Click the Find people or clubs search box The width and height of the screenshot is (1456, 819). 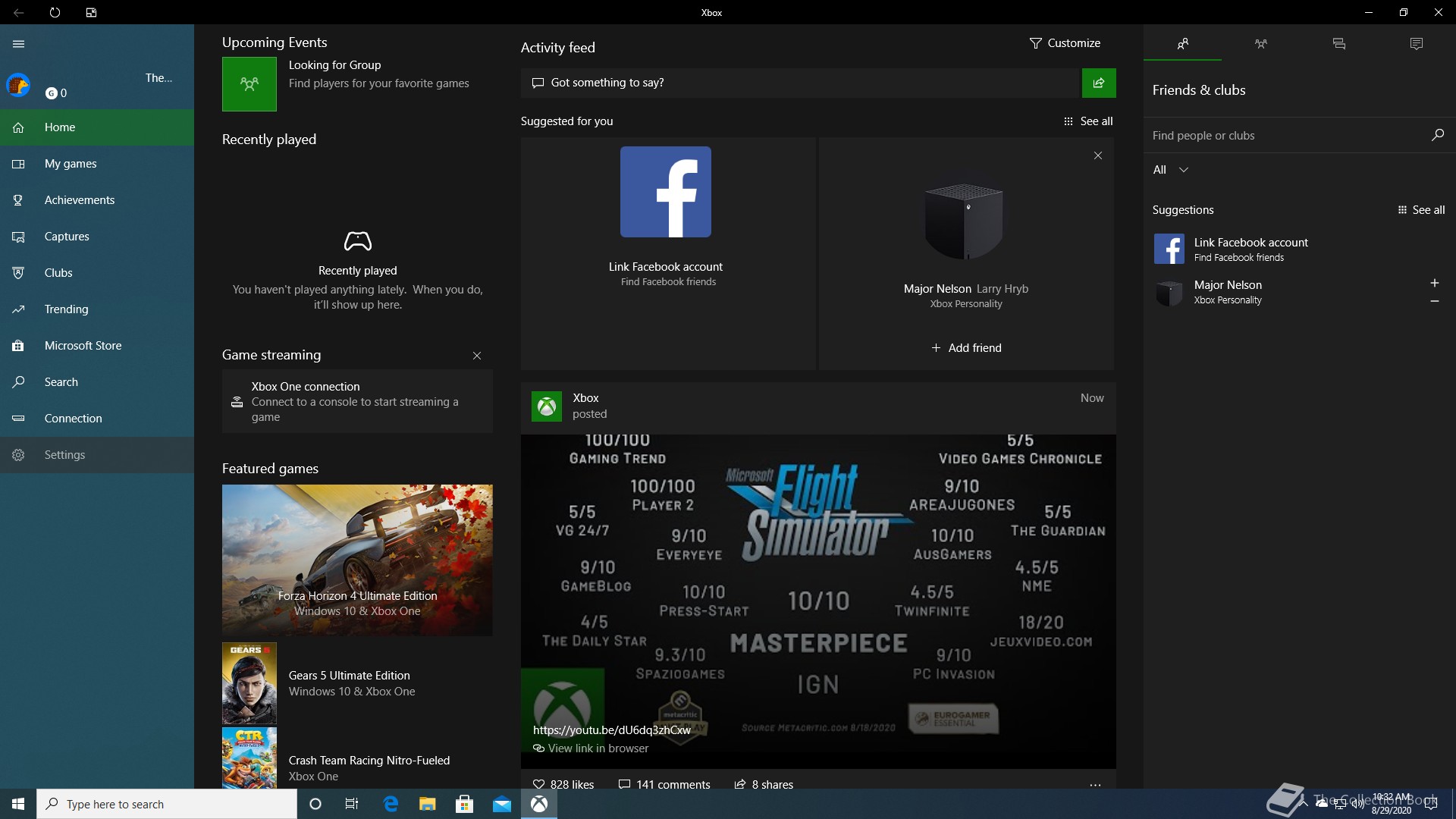click(x=1285, y=135)
